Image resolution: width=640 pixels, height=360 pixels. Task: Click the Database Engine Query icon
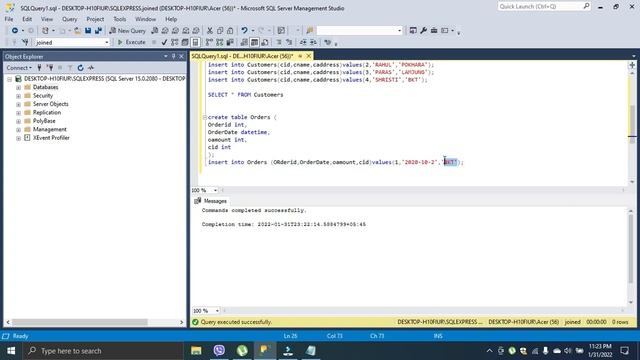(x=155, y=31)
